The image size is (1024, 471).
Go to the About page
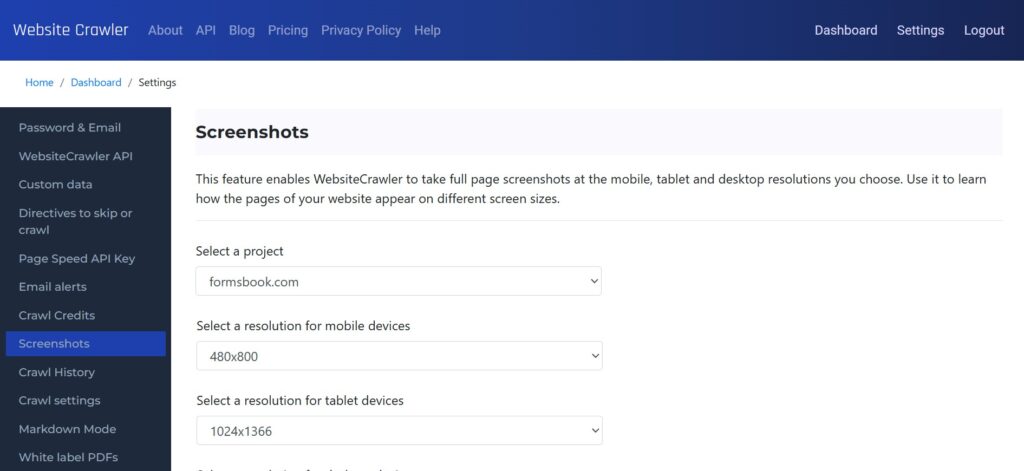pos(165,30)
